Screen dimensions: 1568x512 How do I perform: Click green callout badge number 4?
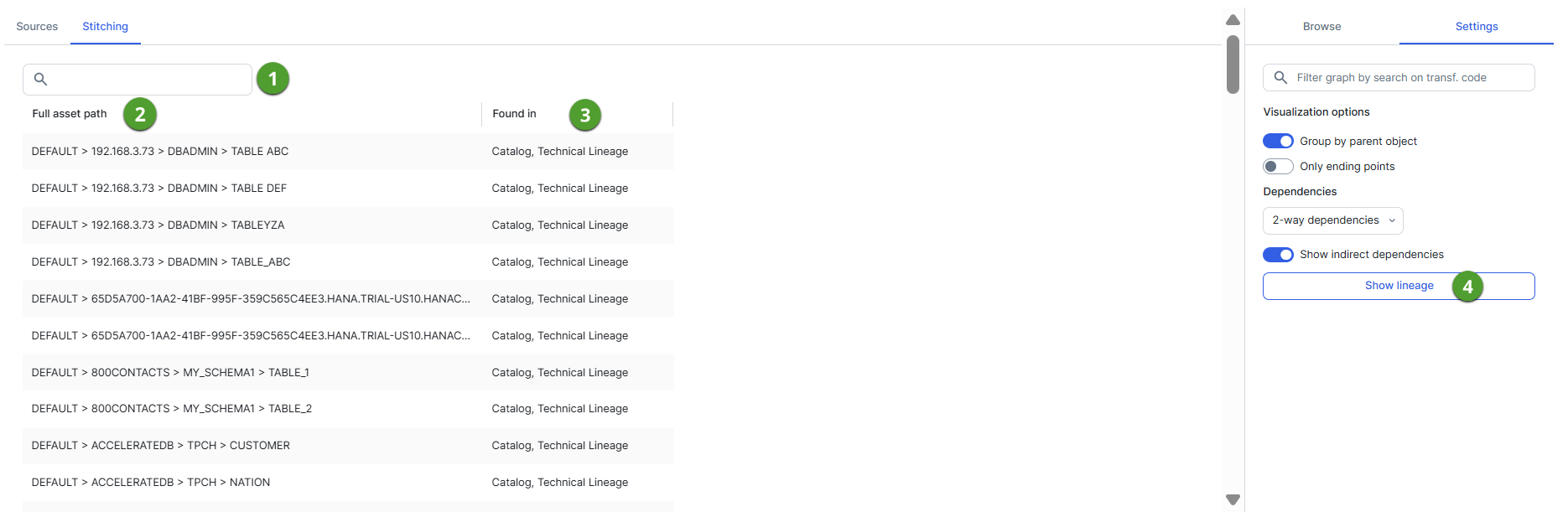[x=1467, y=287]
